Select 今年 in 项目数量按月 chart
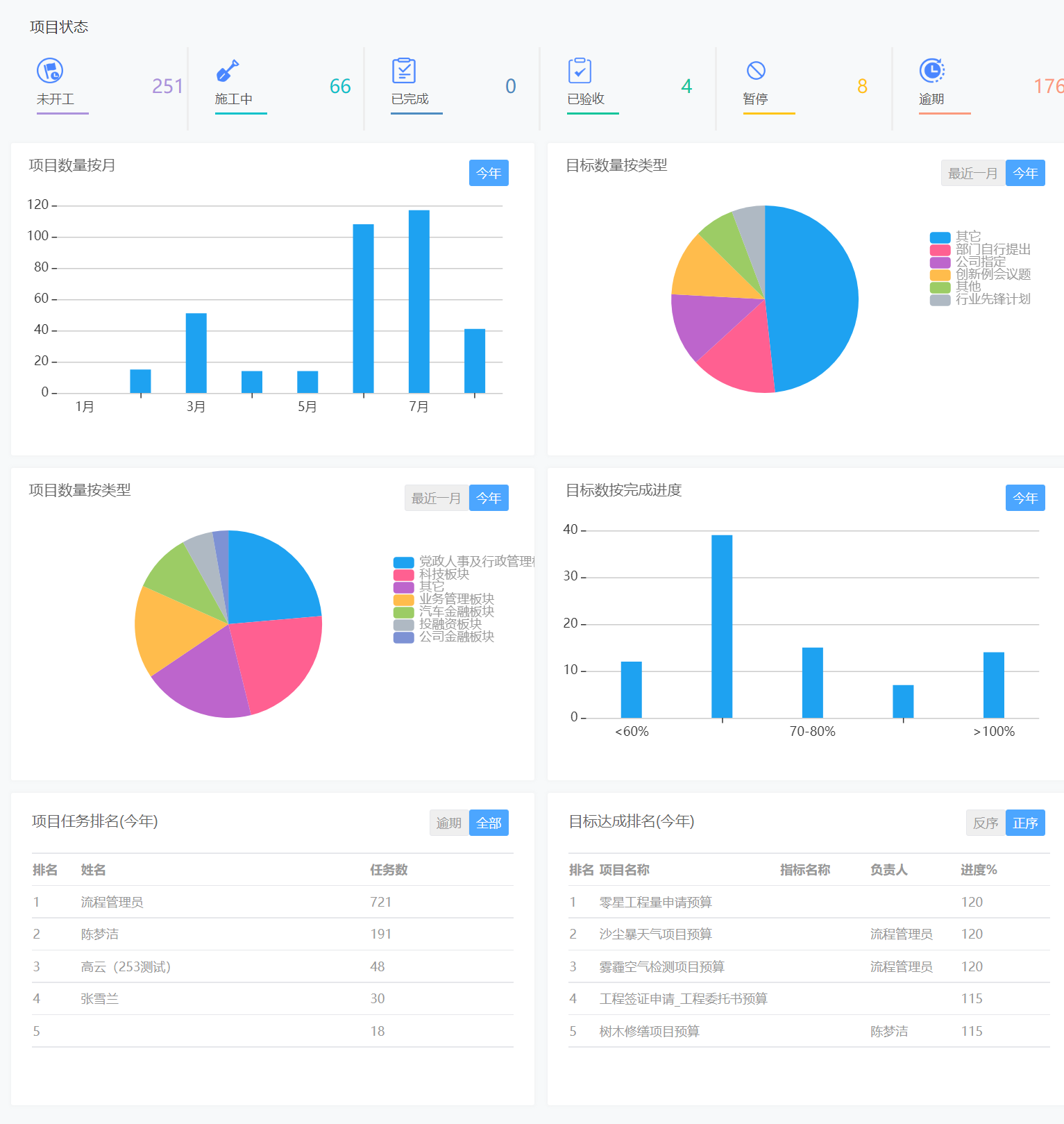 [489, 174]
